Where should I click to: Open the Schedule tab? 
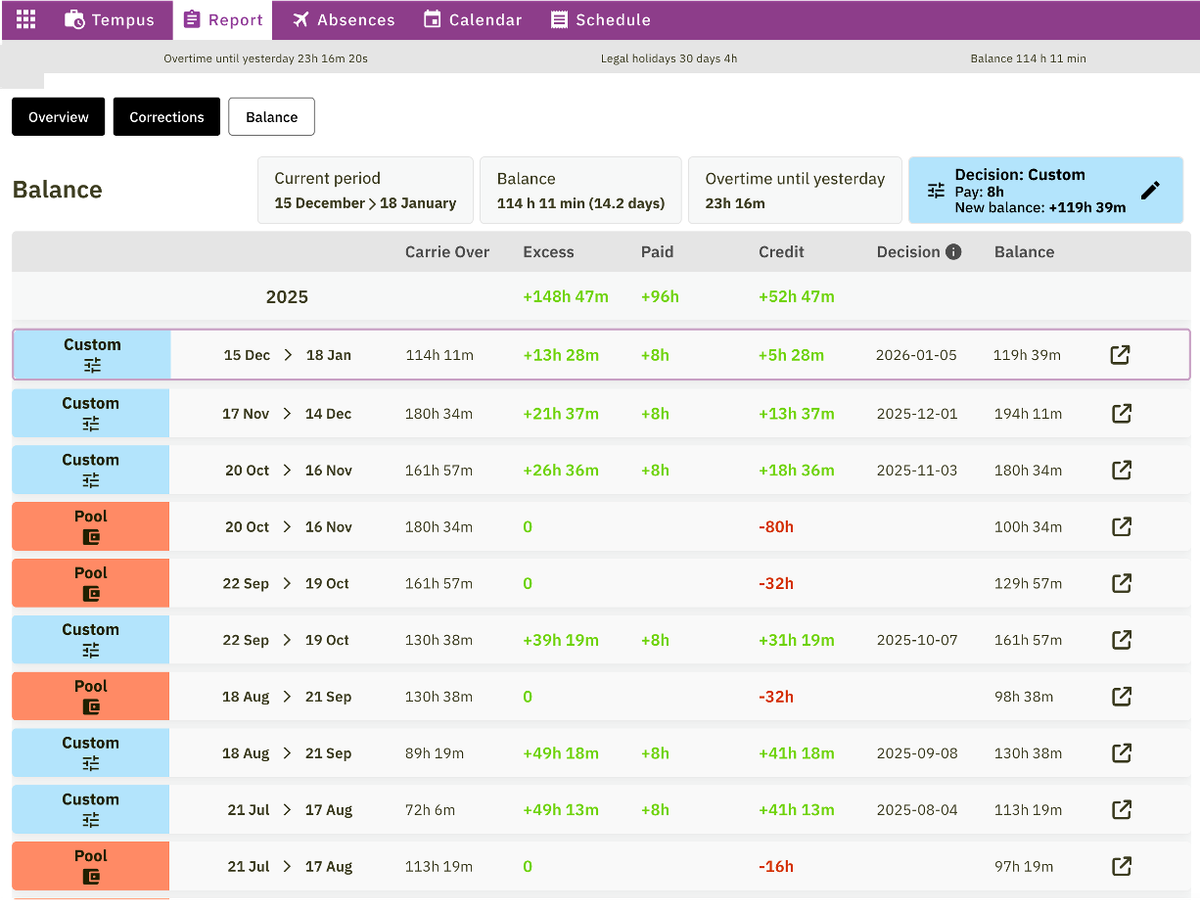(x=600, y=20)
